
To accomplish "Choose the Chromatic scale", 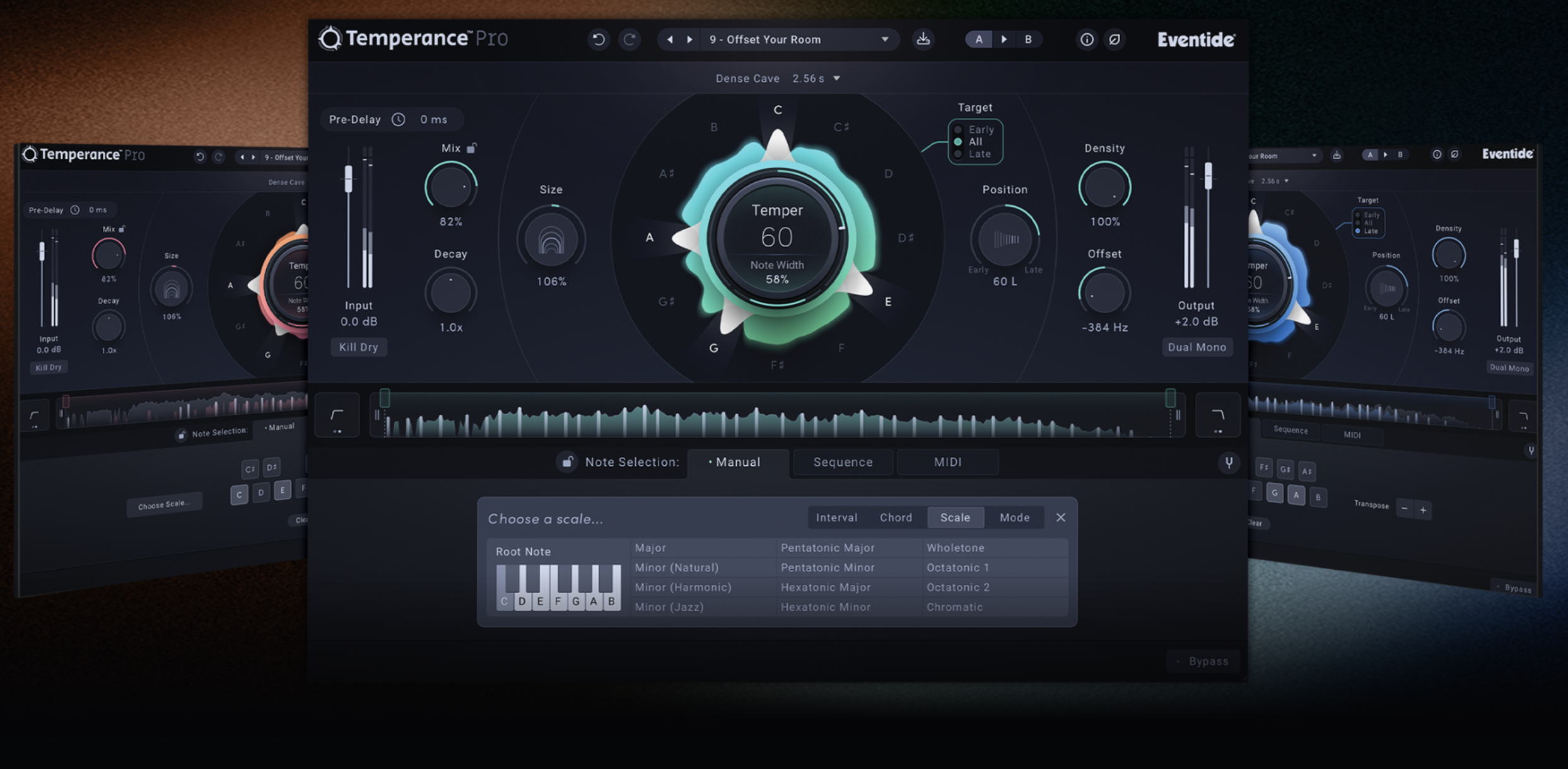I will pyautogui.click(x=995, y=607).
